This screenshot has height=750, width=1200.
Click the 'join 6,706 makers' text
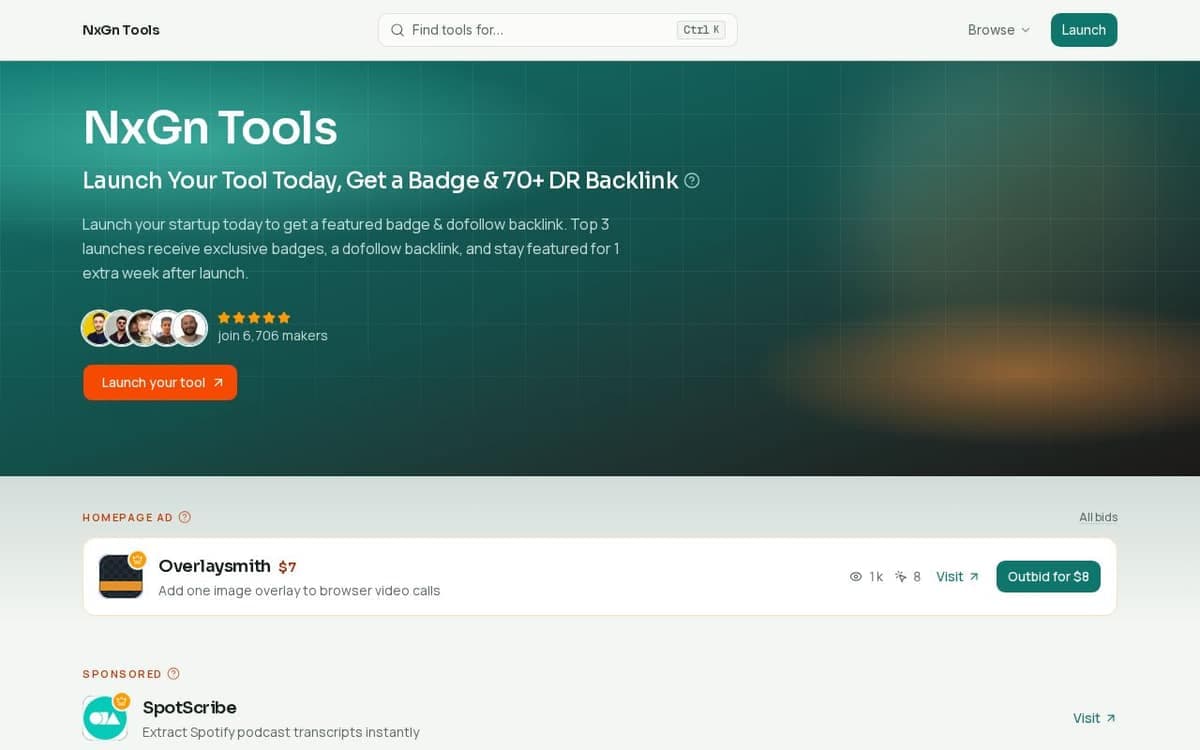(x=273, y=336)
